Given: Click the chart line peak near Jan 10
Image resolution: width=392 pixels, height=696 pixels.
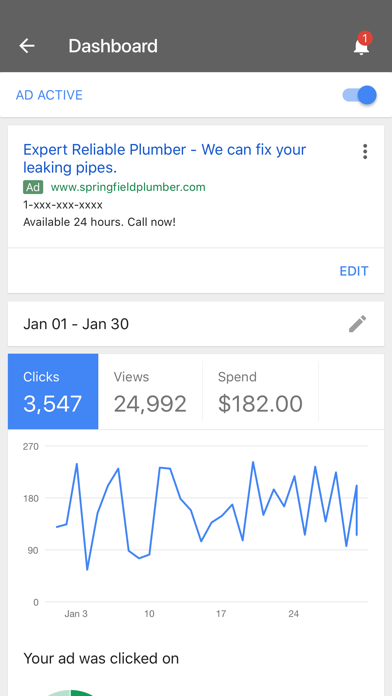Looking at the screenshot, I should (x=160, y=468).
